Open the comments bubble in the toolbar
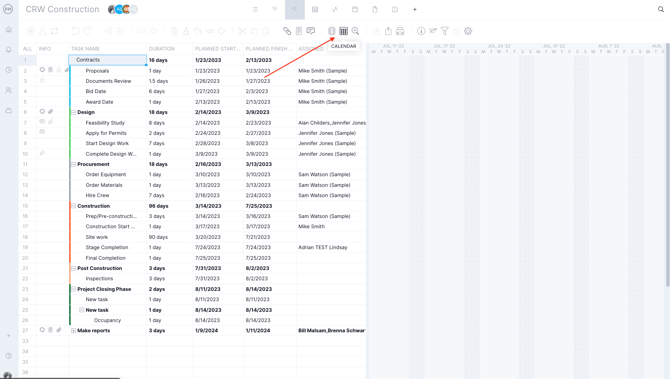The height and width of the screenshot is (379, 670). pyautogui.click(x=311, y=31)
